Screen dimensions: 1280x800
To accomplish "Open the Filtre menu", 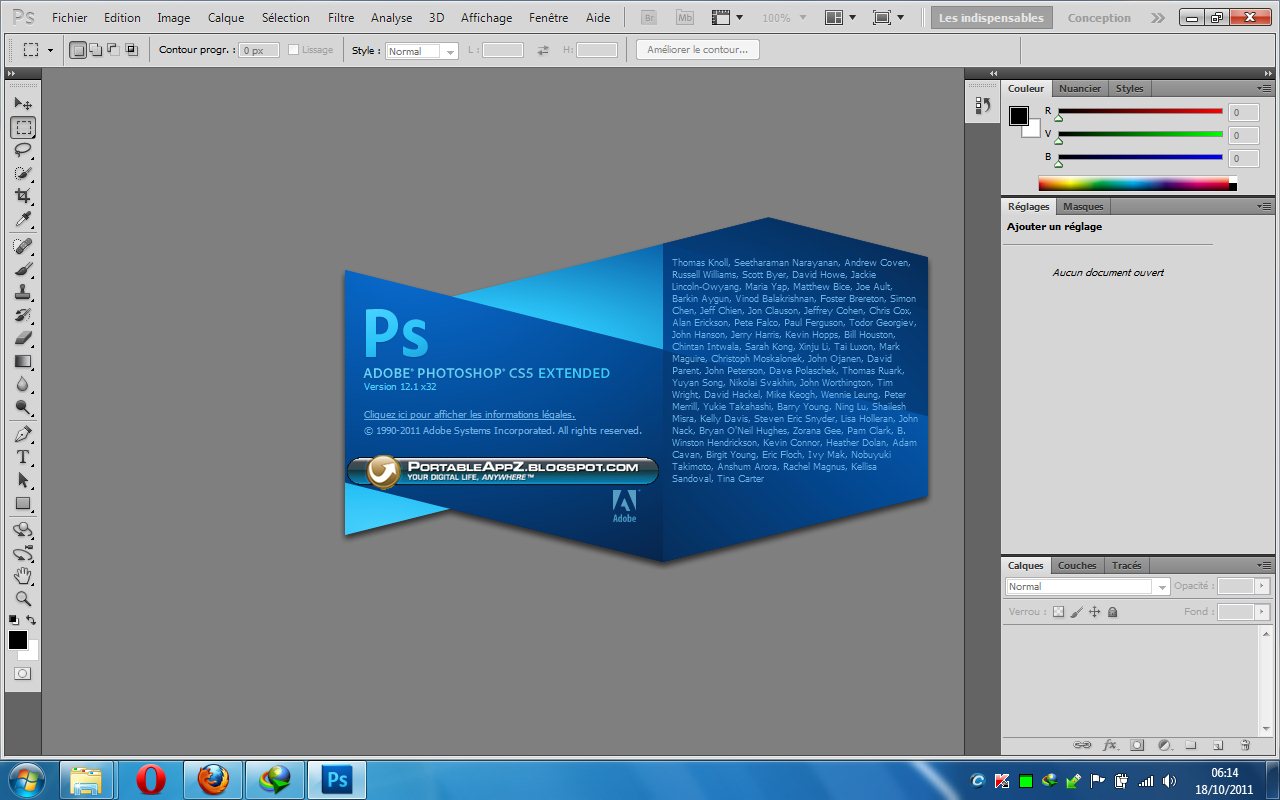I will tap(341, 18).
